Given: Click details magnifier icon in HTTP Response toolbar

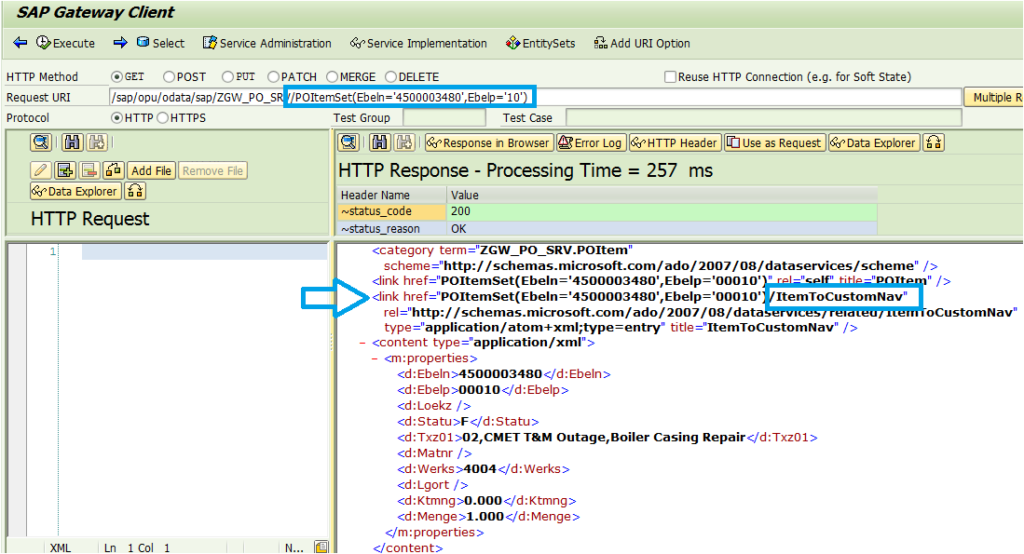Looking at the screenshot, I should pos(348,142).
